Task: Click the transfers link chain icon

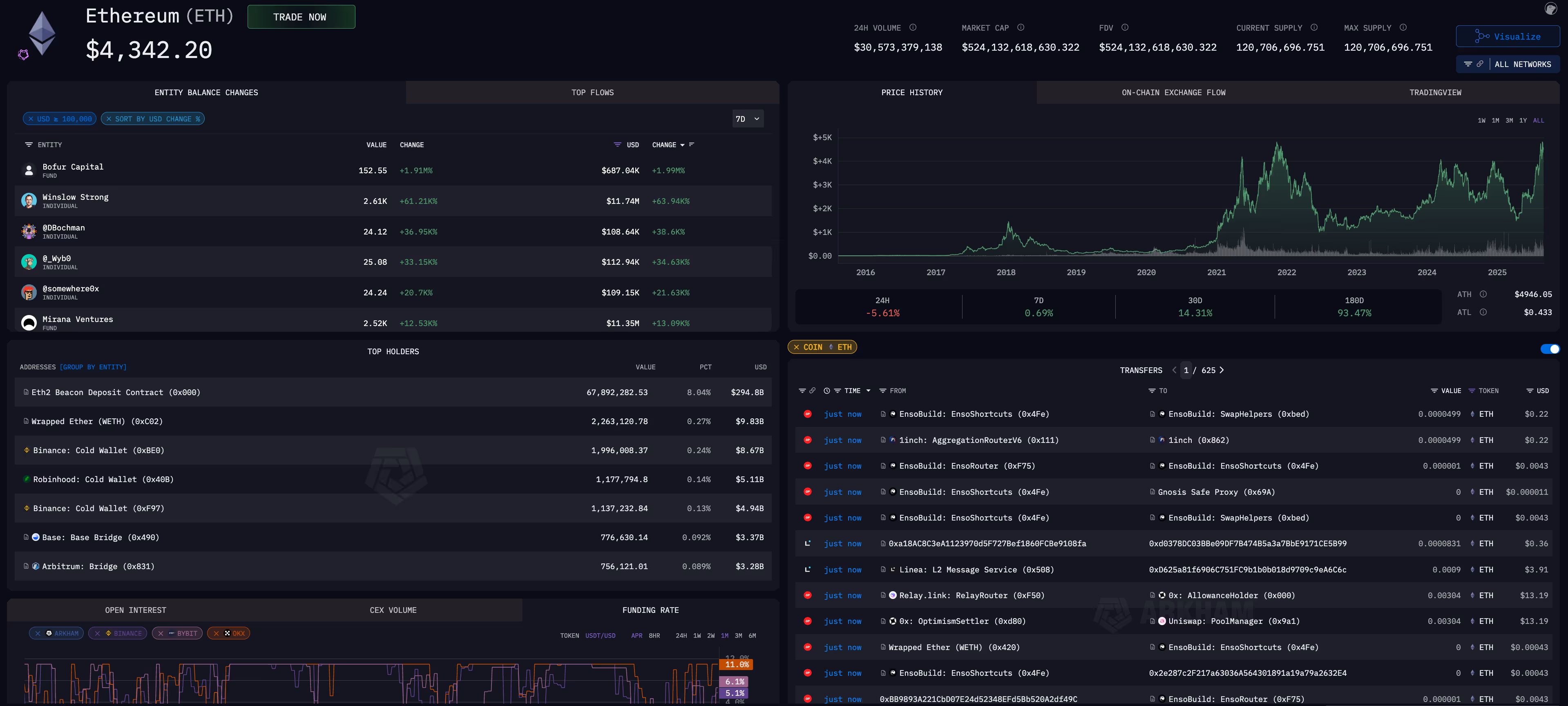Action: (813, 391)
